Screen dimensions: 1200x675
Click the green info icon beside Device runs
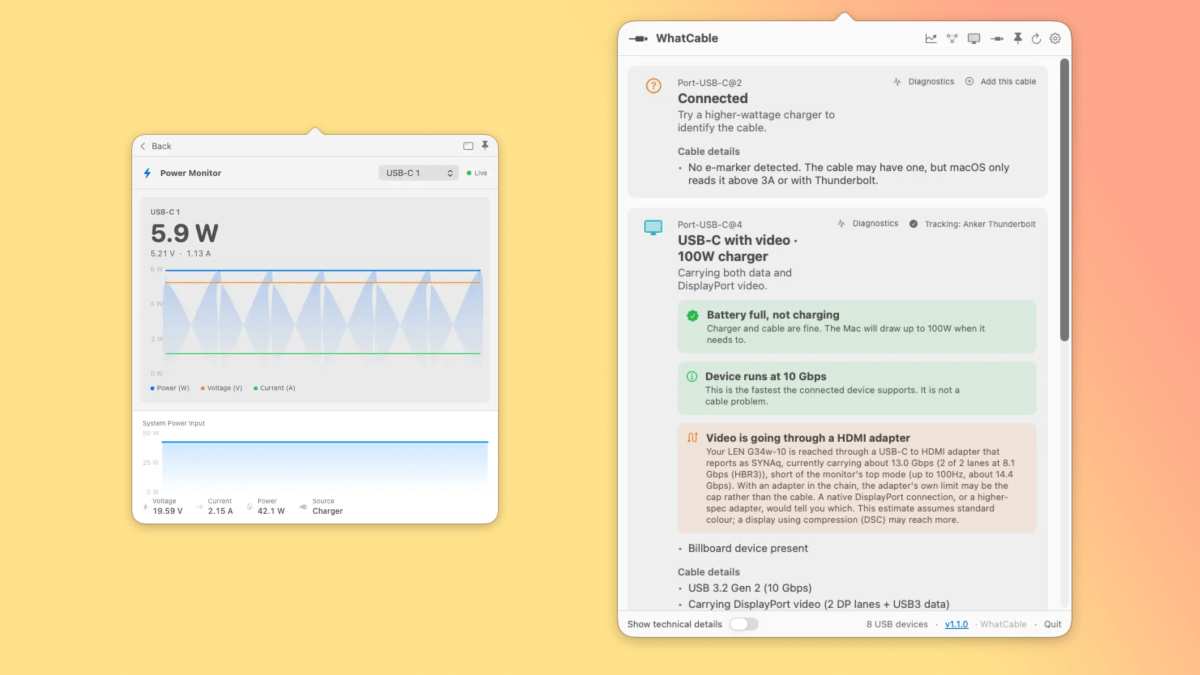point(692,377)
